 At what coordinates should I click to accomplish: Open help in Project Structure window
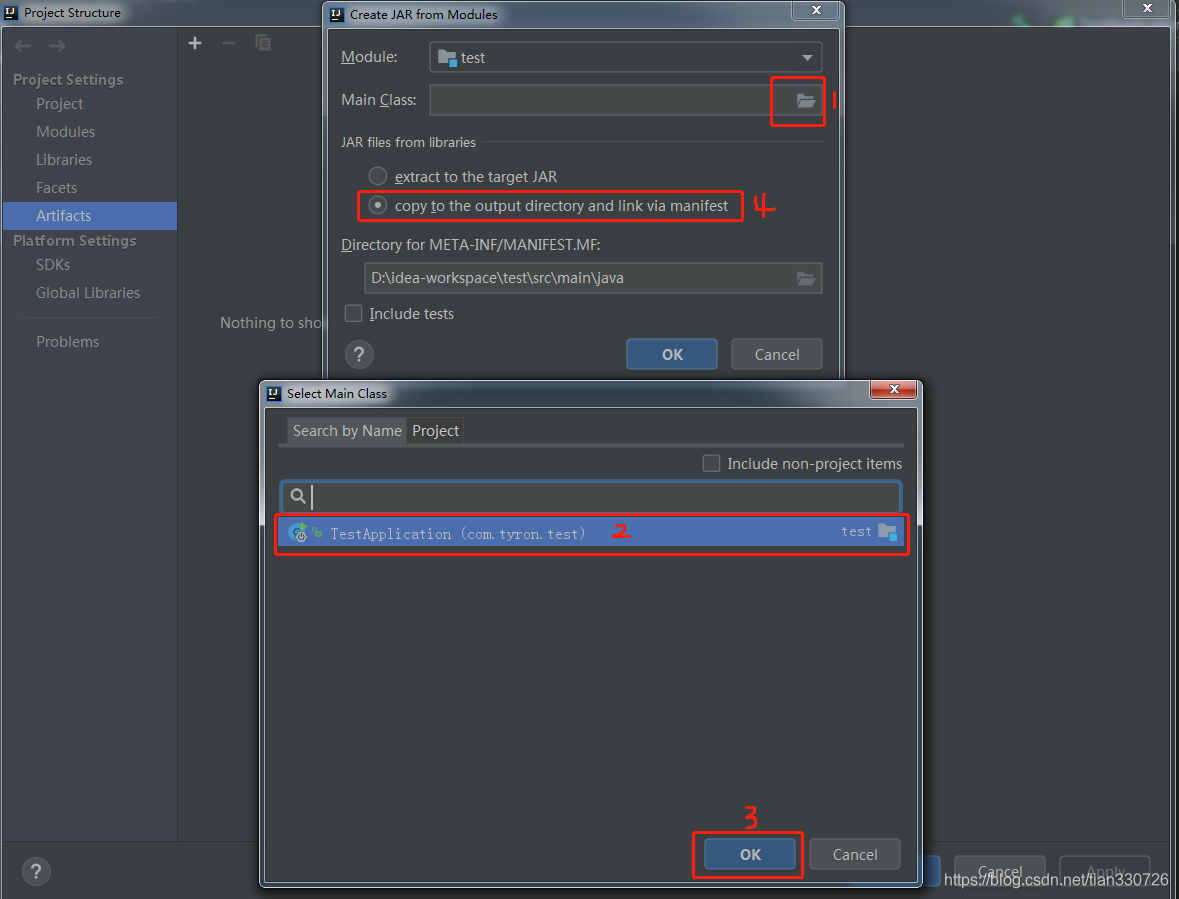point(36,871)
